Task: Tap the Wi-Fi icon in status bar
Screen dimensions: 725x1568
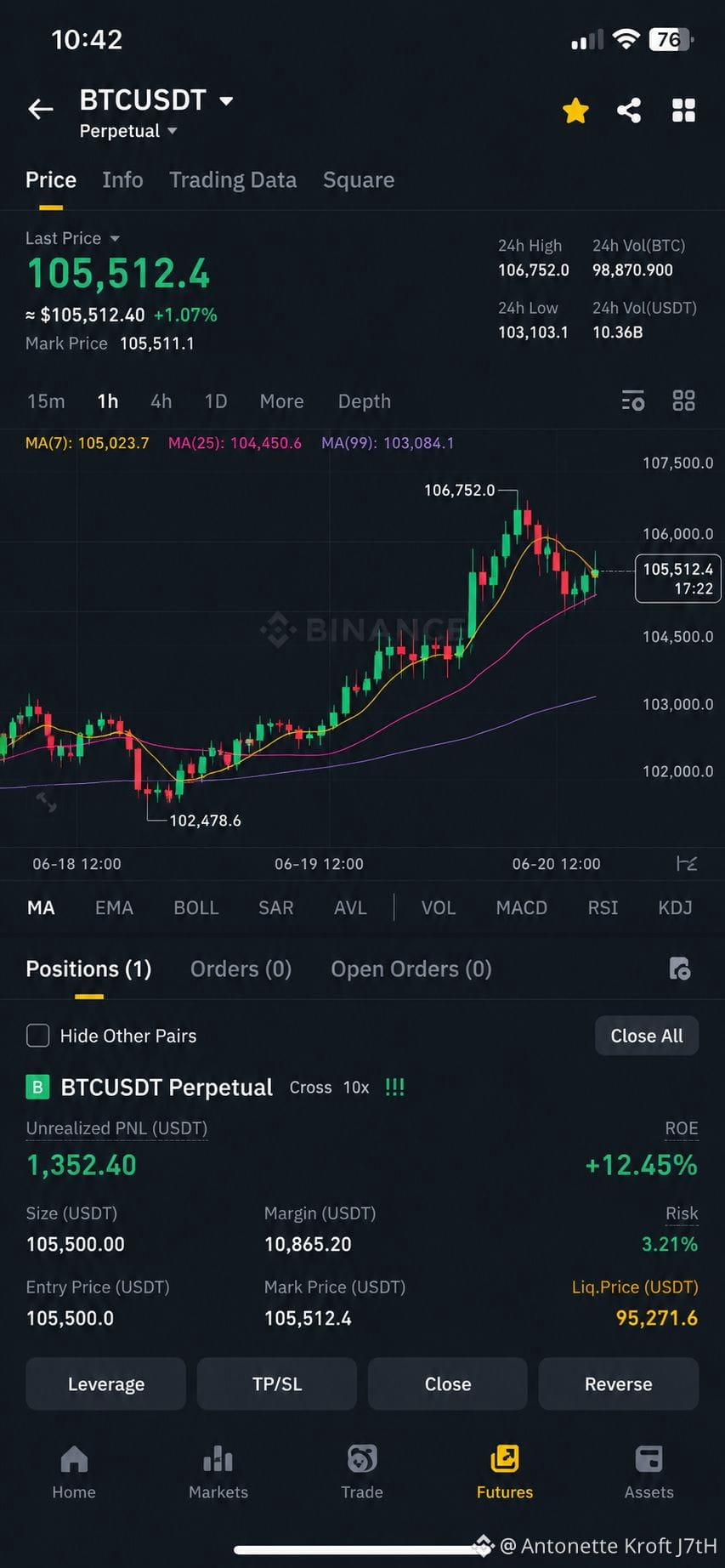Action: [626, 39]
